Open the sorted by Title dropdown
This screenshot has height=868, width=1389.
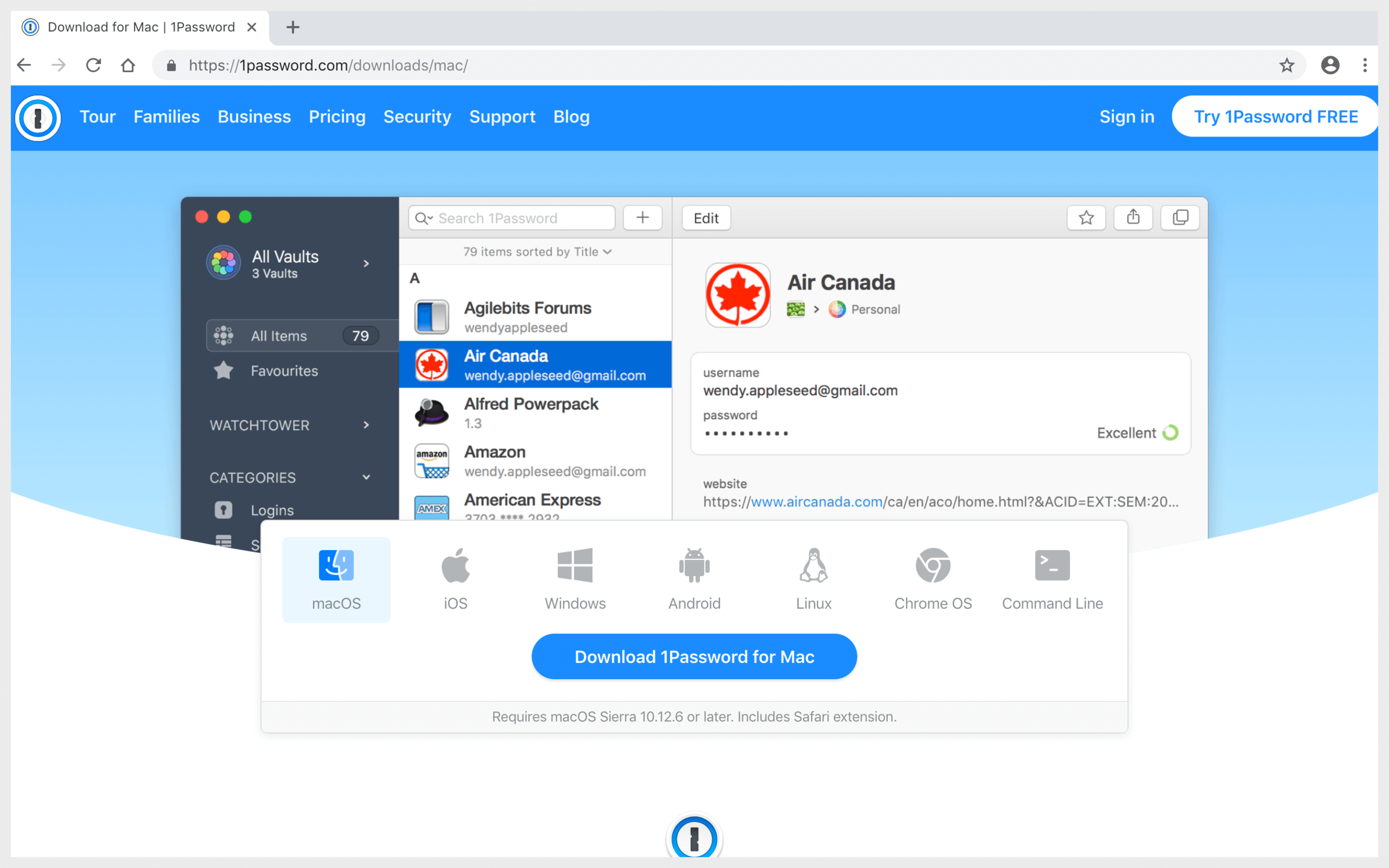[537, 252]
